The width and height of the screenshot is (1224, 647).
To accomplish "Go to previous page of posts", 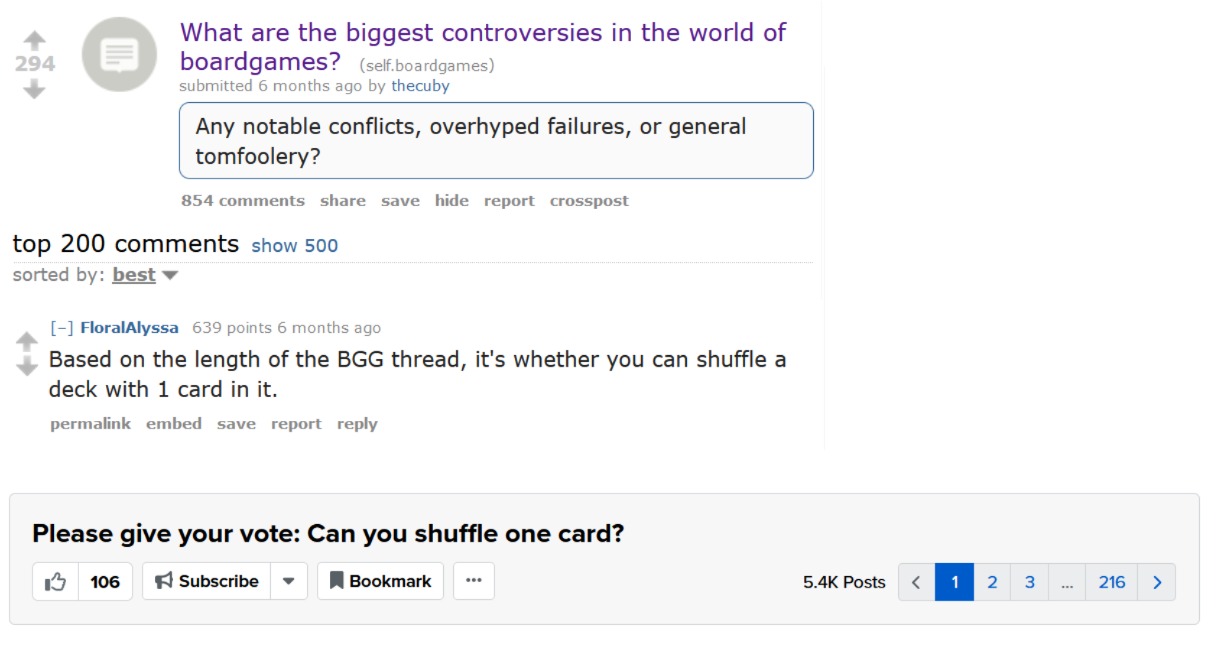I will tap(916, 582).
